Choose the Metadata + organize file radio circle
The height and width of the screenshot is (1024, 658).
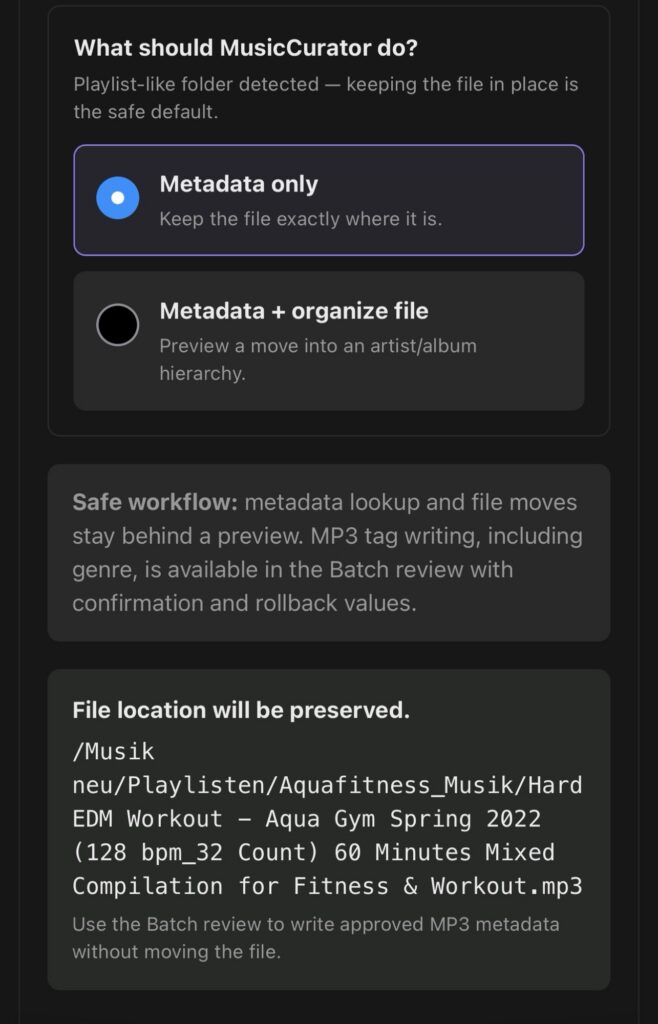point(118,325)
